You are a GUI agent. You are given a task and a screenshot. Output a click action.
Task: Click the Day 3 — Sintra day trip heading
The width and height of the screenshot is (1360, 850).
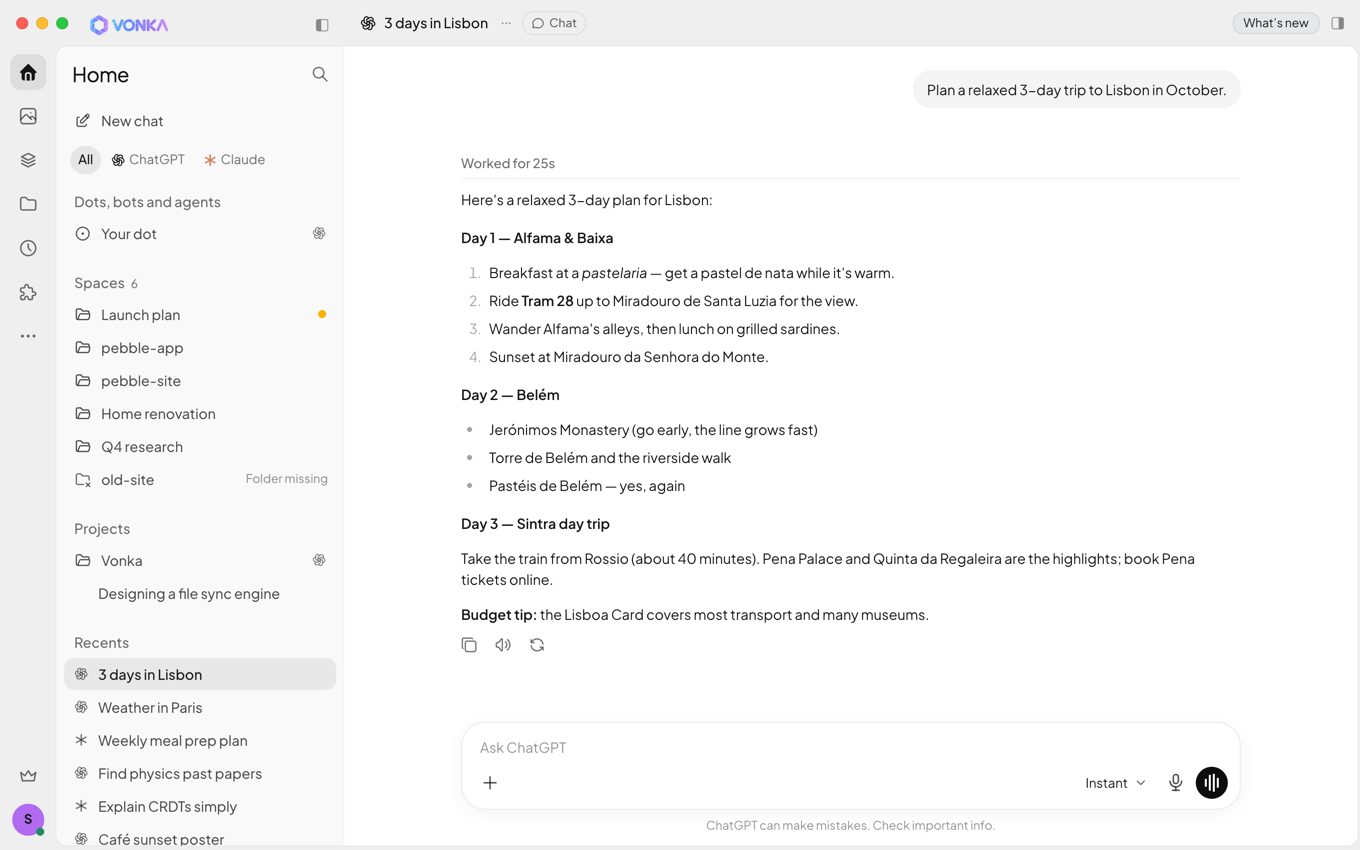(535, 524)
